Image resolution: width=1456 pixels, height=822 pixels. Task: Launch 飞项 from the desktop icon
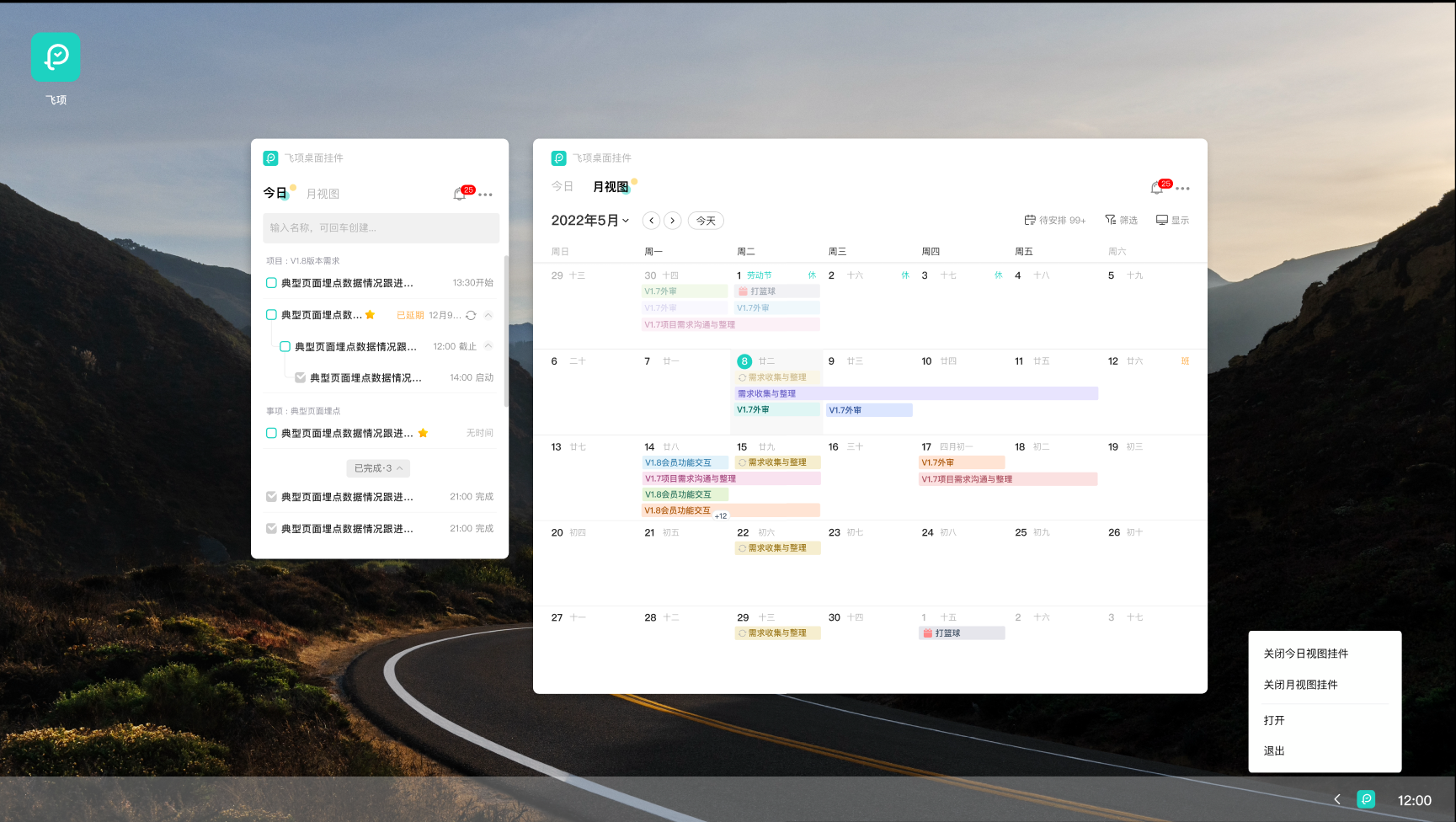56,57
